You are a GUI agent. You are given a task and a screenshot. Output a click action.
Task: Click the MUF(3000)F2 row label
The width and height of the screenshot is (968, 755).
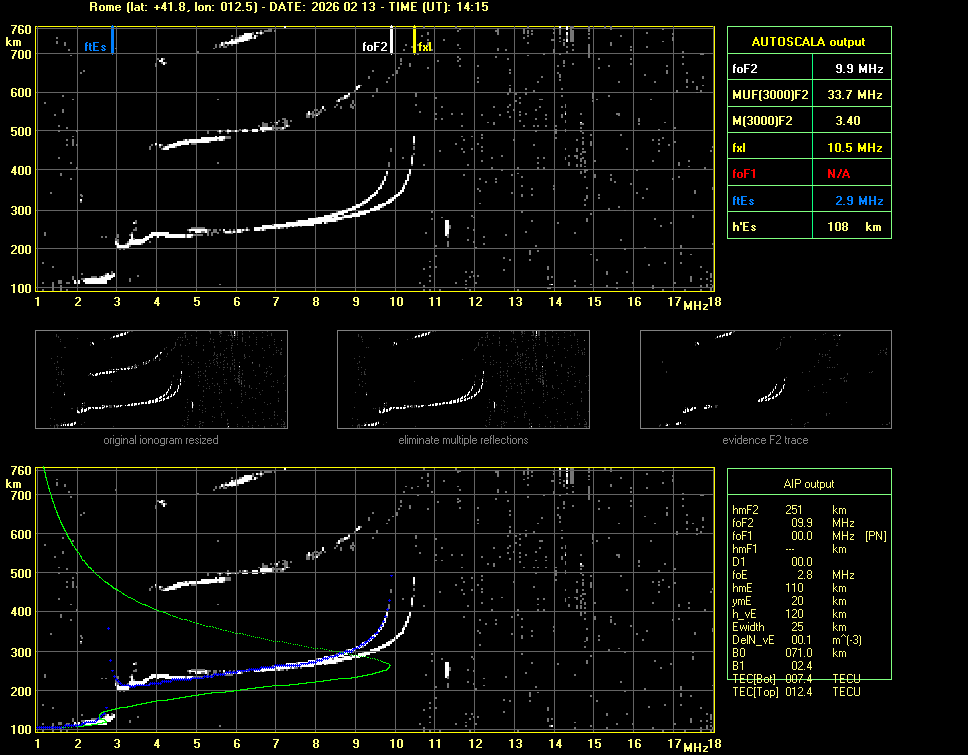pyautogui.click(x=766, y=95)
